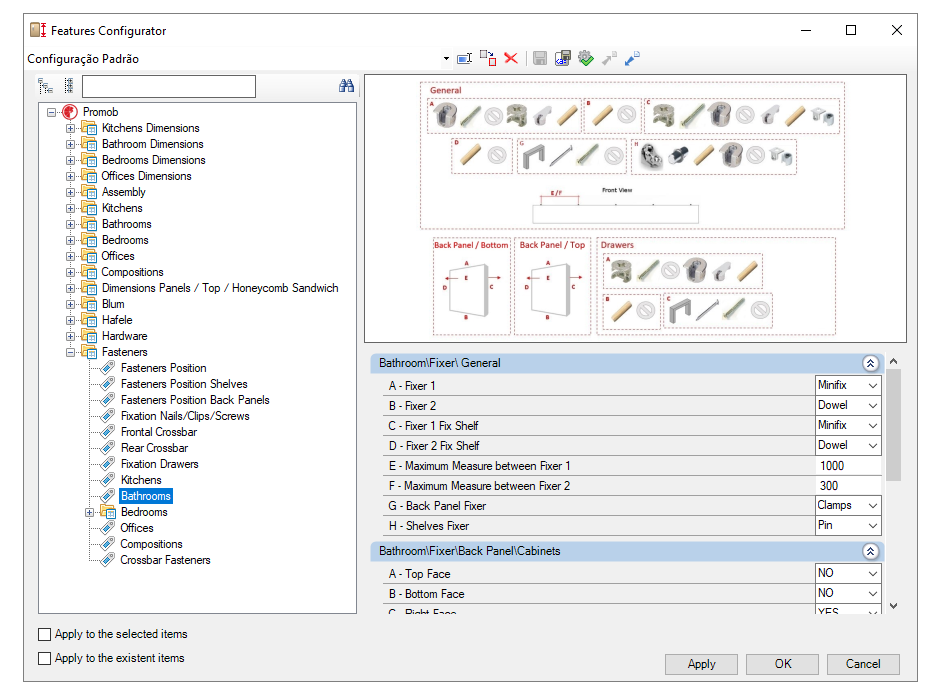Click the properties panel vertical scrollbar thumb

894,425
